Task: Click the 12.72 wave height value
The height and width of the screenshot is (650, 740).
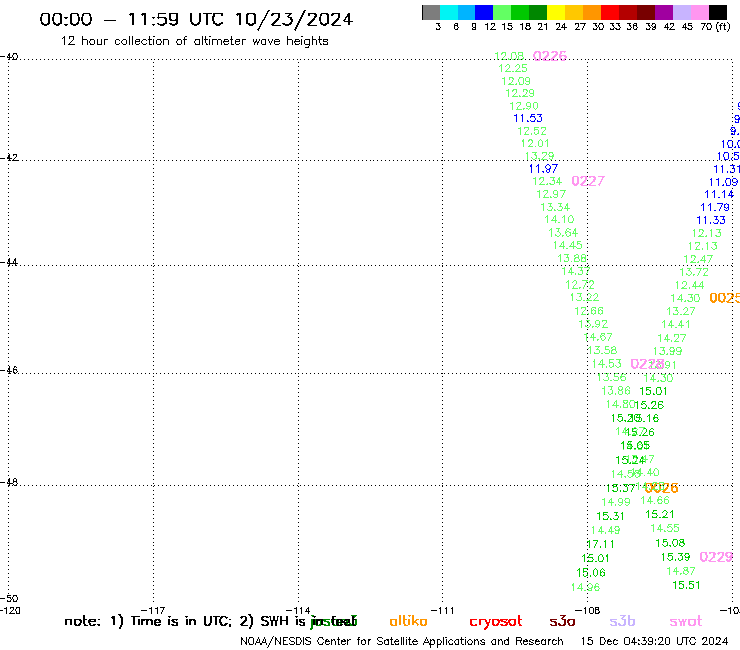Action: point(580,285)
